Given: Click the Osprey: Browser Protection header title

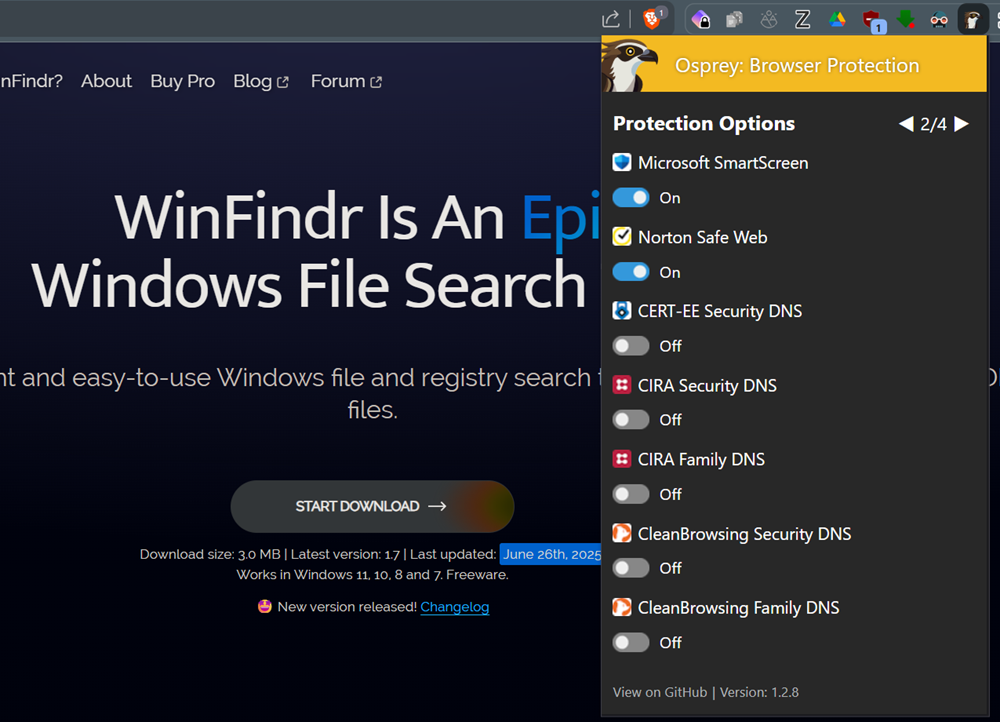Looking at the screenshot, I should pyautogui.click(x=797, y=65).
